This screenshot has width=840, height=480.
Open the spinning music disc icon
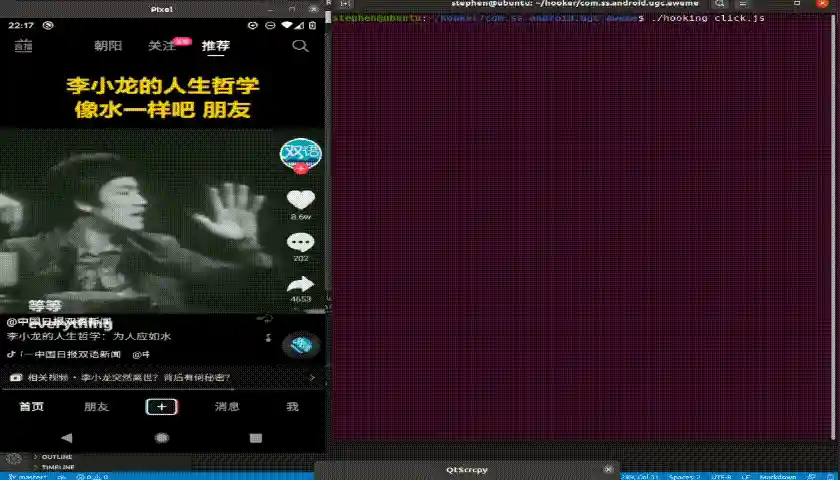pos(301,346)
